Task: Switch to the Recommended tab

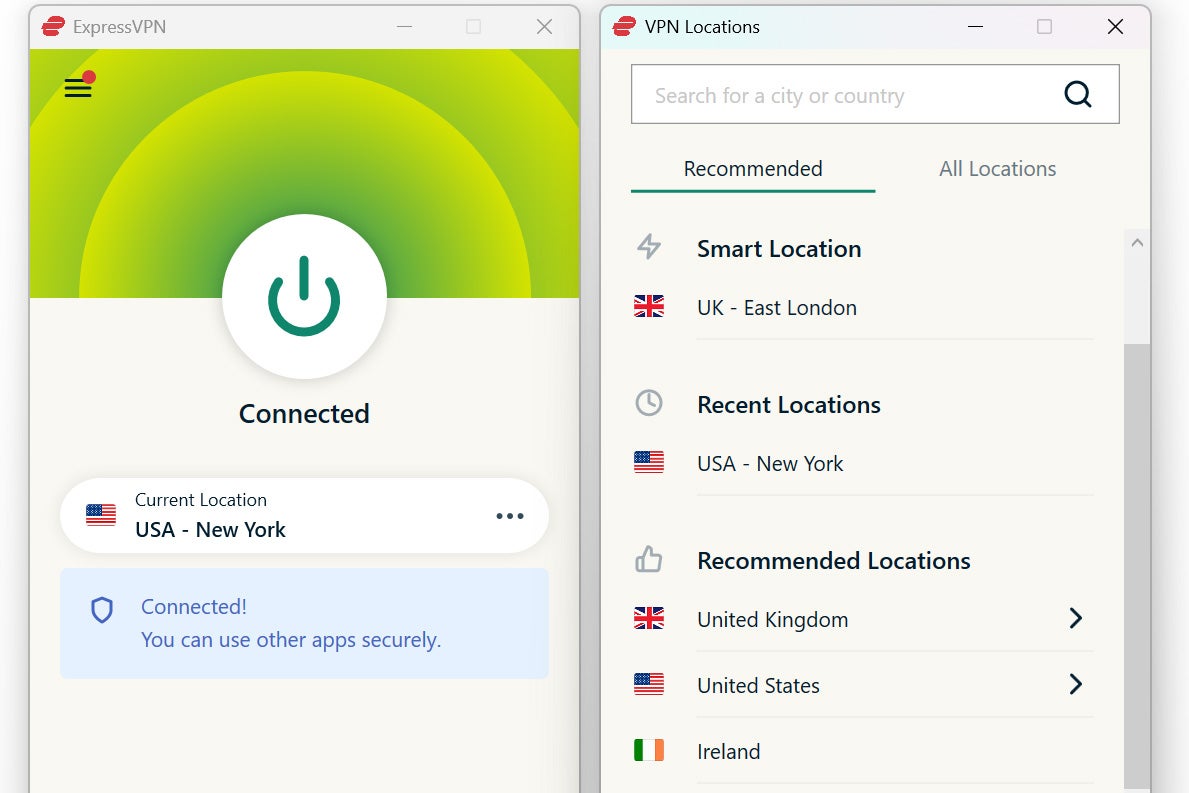Action: pyautogui.click(x=752, y=169)
